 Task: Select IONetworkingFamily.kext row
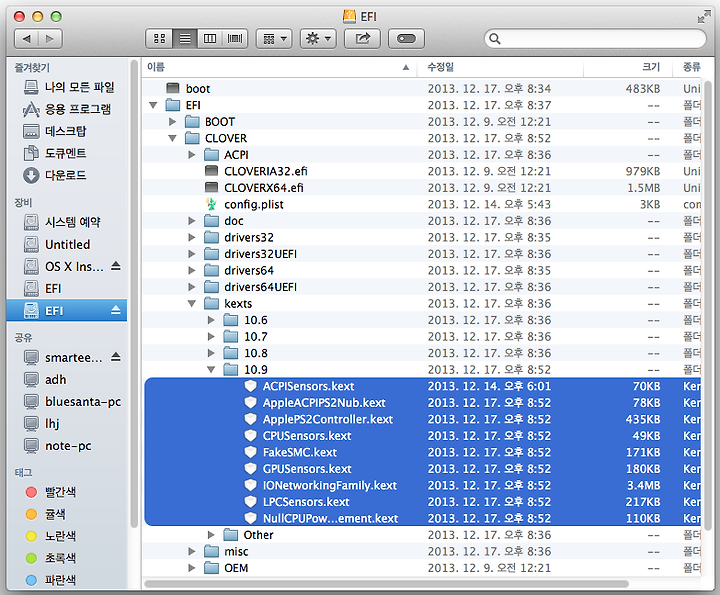tap(422, 485)
